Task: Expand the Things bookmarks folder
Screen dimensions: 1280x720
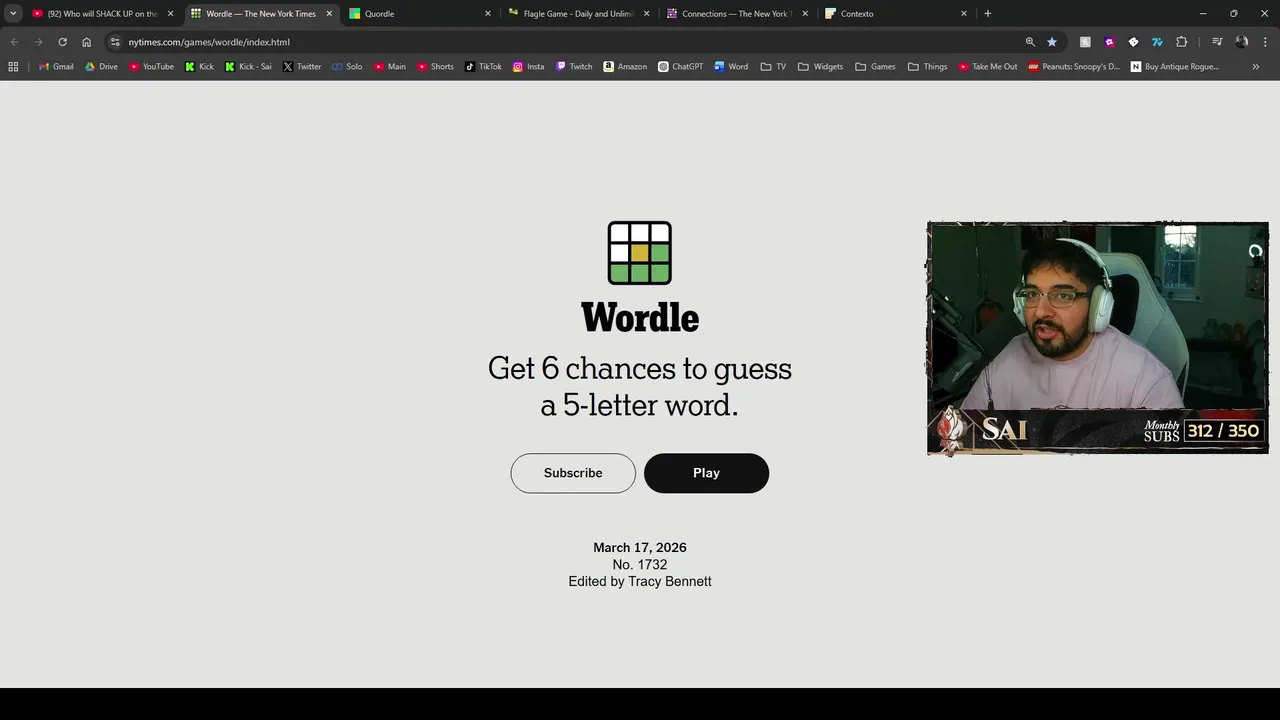Action: (x=928, y=67)
